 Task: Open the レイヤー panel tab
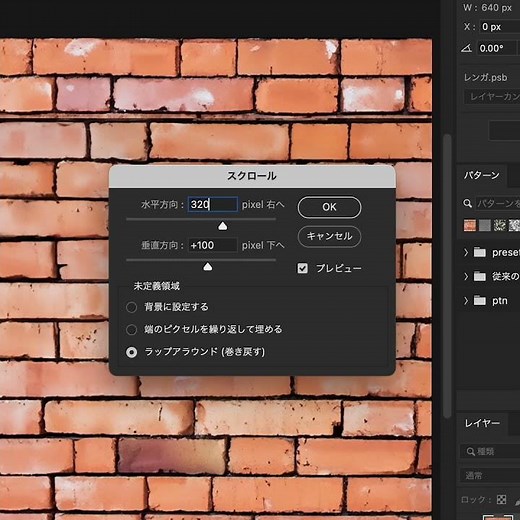point(482,423)
